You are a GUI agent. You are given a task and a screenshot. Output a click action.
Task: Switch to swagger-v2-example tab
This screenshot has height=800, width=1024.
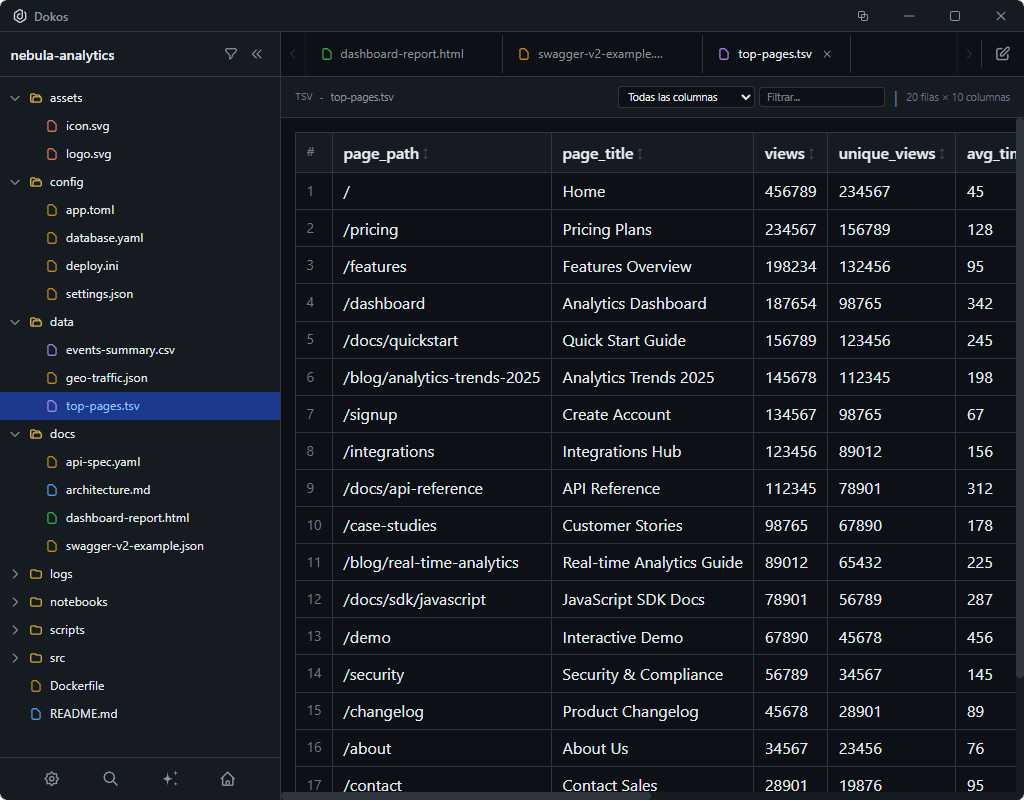(x=600, y=54)
